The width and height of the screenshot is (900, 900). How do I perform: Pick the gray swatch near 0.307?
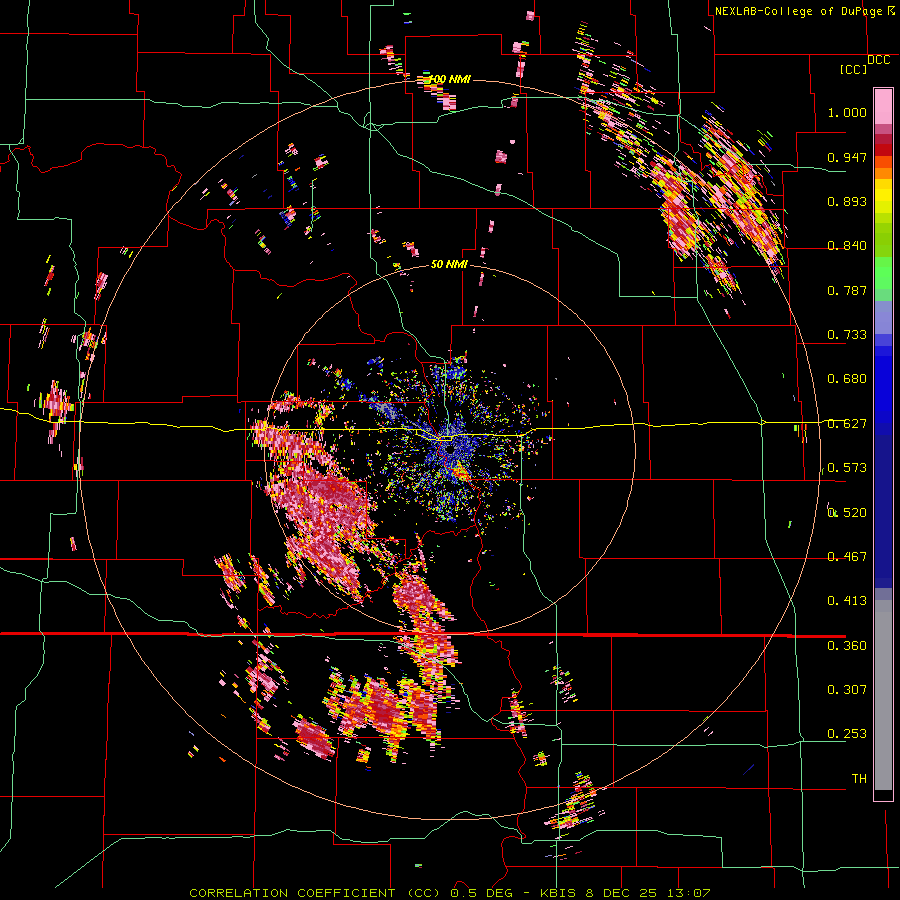pos(883,695)
